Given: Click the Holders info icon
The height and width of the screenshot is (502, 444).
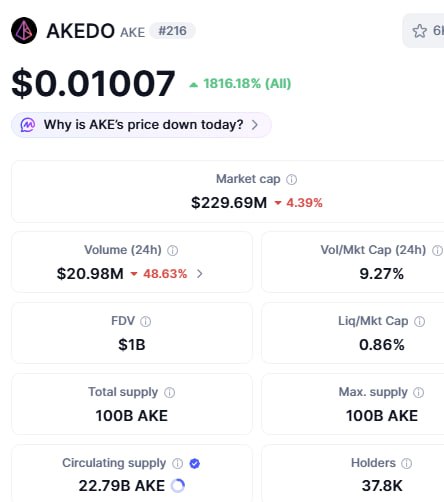Looking at the screenshot, I should click(x=406, y=463).
